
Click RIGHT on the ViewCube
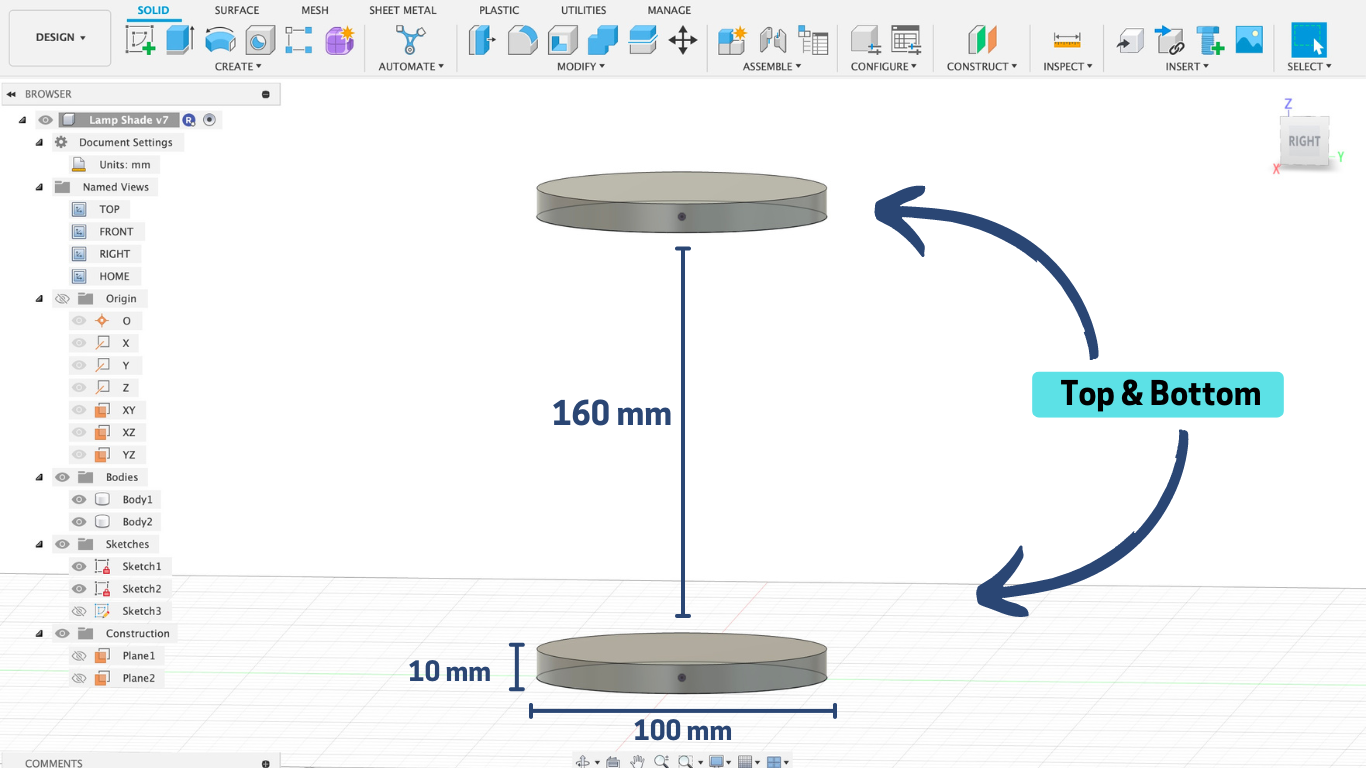1303,141
